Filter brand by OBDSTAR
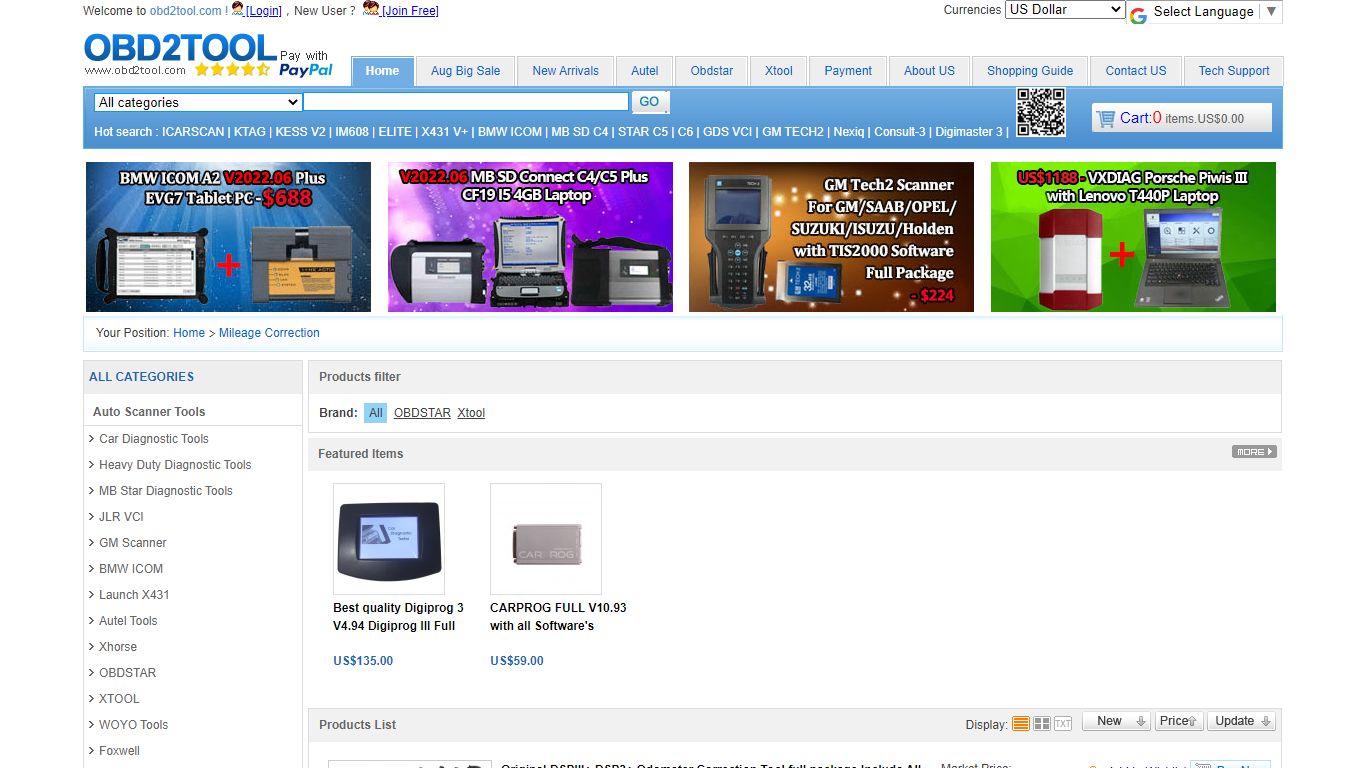Viewport: 1366px width, 768px height. (x=422, y=413)
